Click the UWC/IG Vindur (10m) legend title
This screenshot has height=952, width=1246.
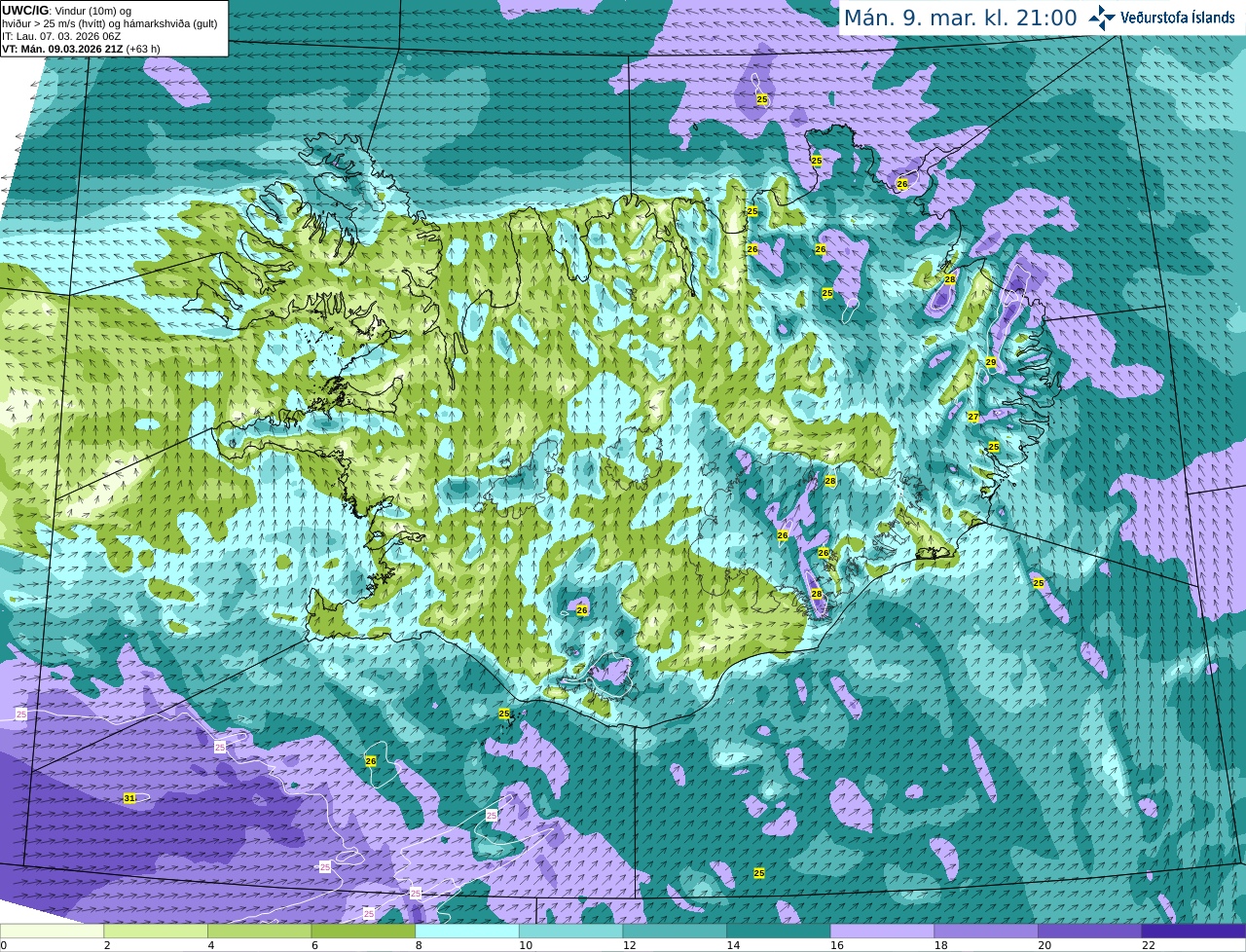[66, 10]
